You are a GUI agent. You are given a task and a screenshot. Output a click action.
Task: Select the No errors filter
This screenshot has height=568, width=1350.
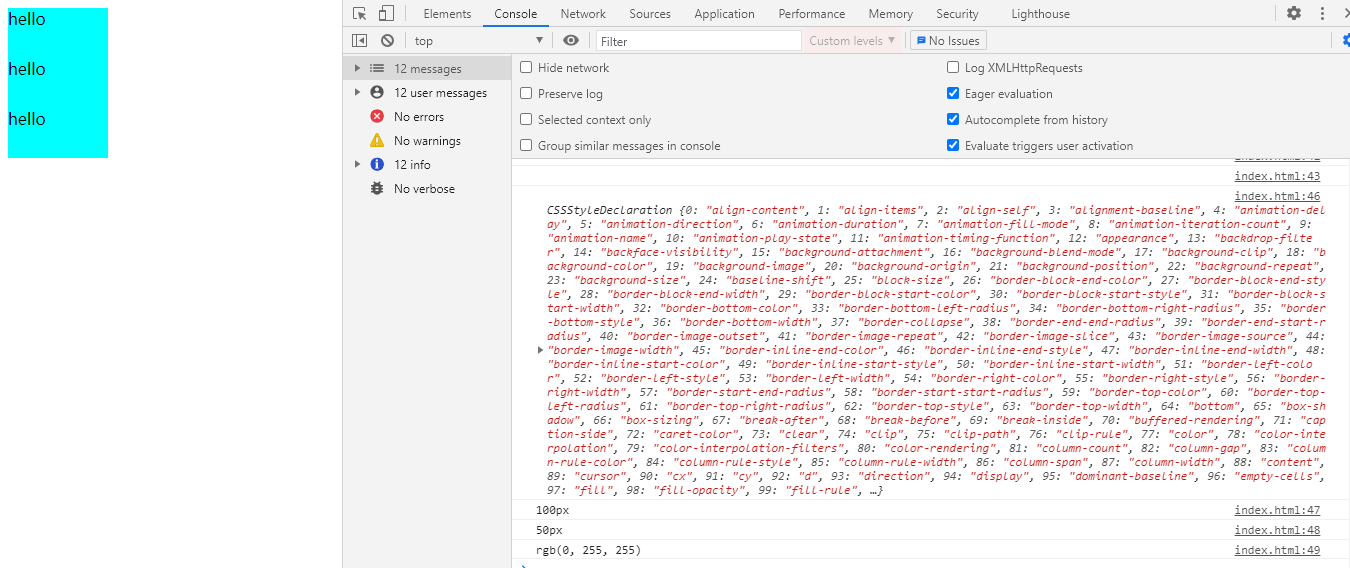click(418, 117)
